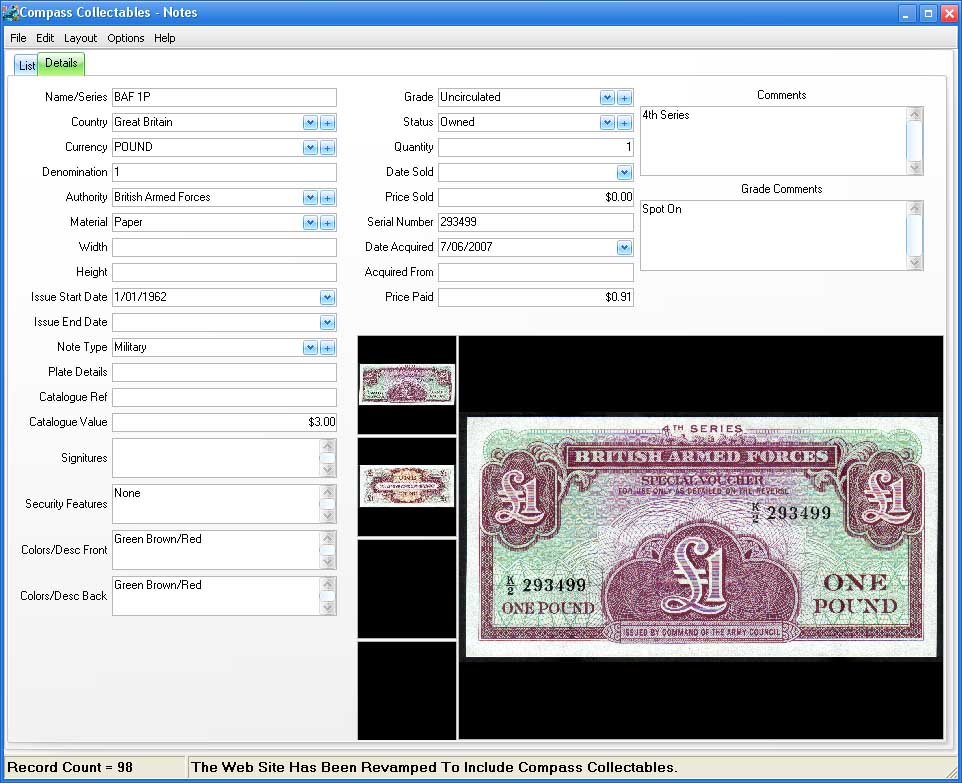The image size is (962, 783).
Task: Select the first banknote thumbnail image
Action: [407, 385]
